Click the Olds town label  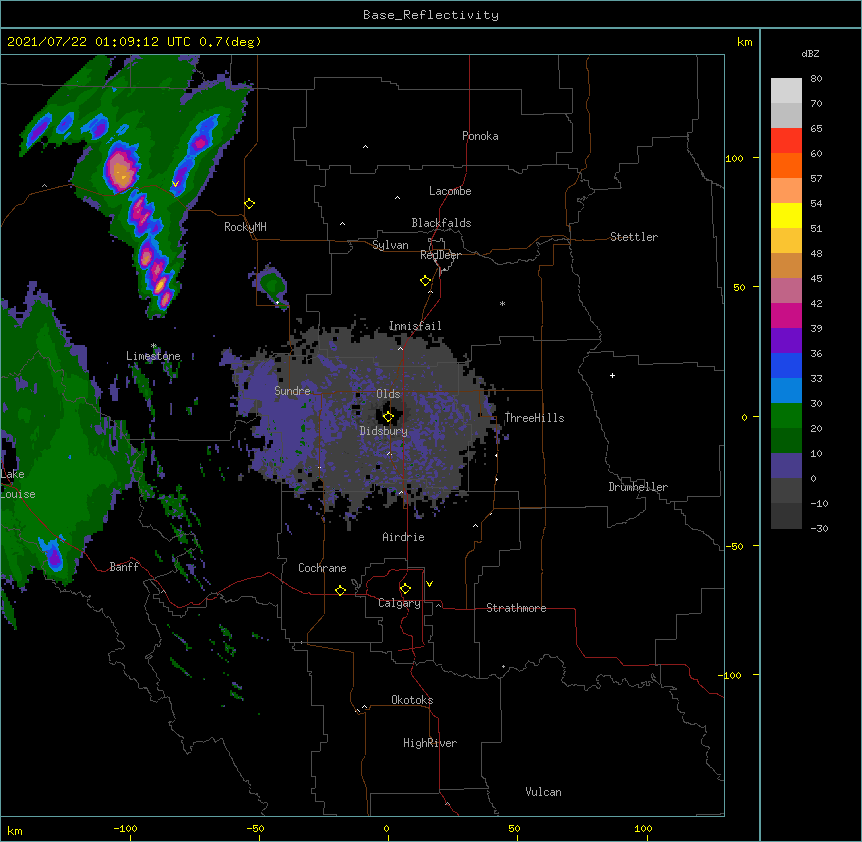pyautogui.click(x=388, y=394)
